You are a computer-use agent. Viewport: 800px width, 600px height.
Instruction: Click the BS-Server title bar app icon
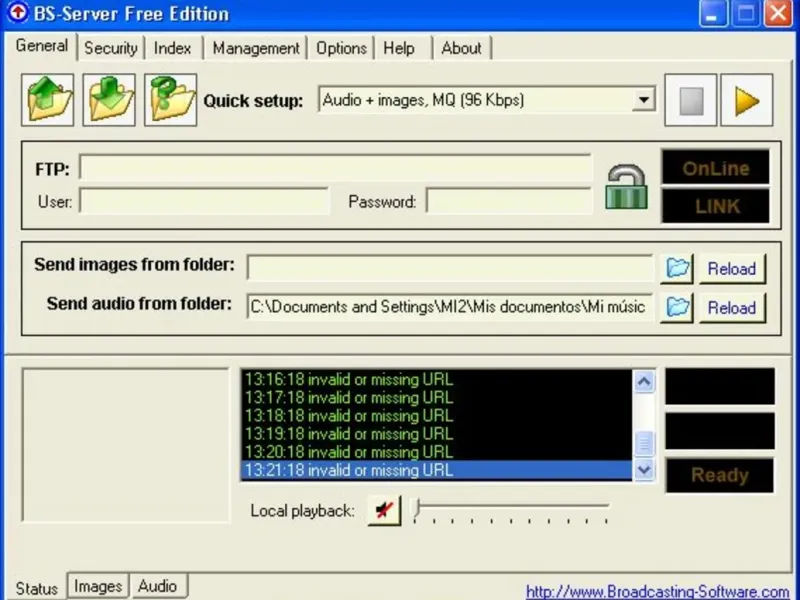point(18,13)
